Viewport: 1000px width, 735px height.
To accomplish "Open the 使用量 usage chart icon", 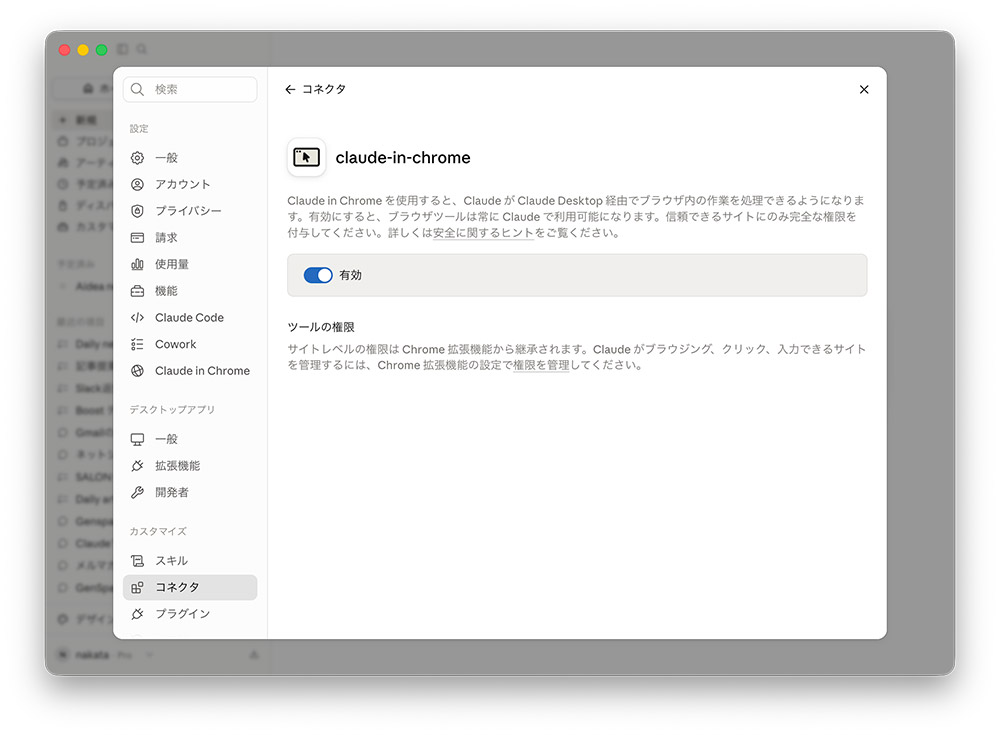I will (x=137, y=264).
